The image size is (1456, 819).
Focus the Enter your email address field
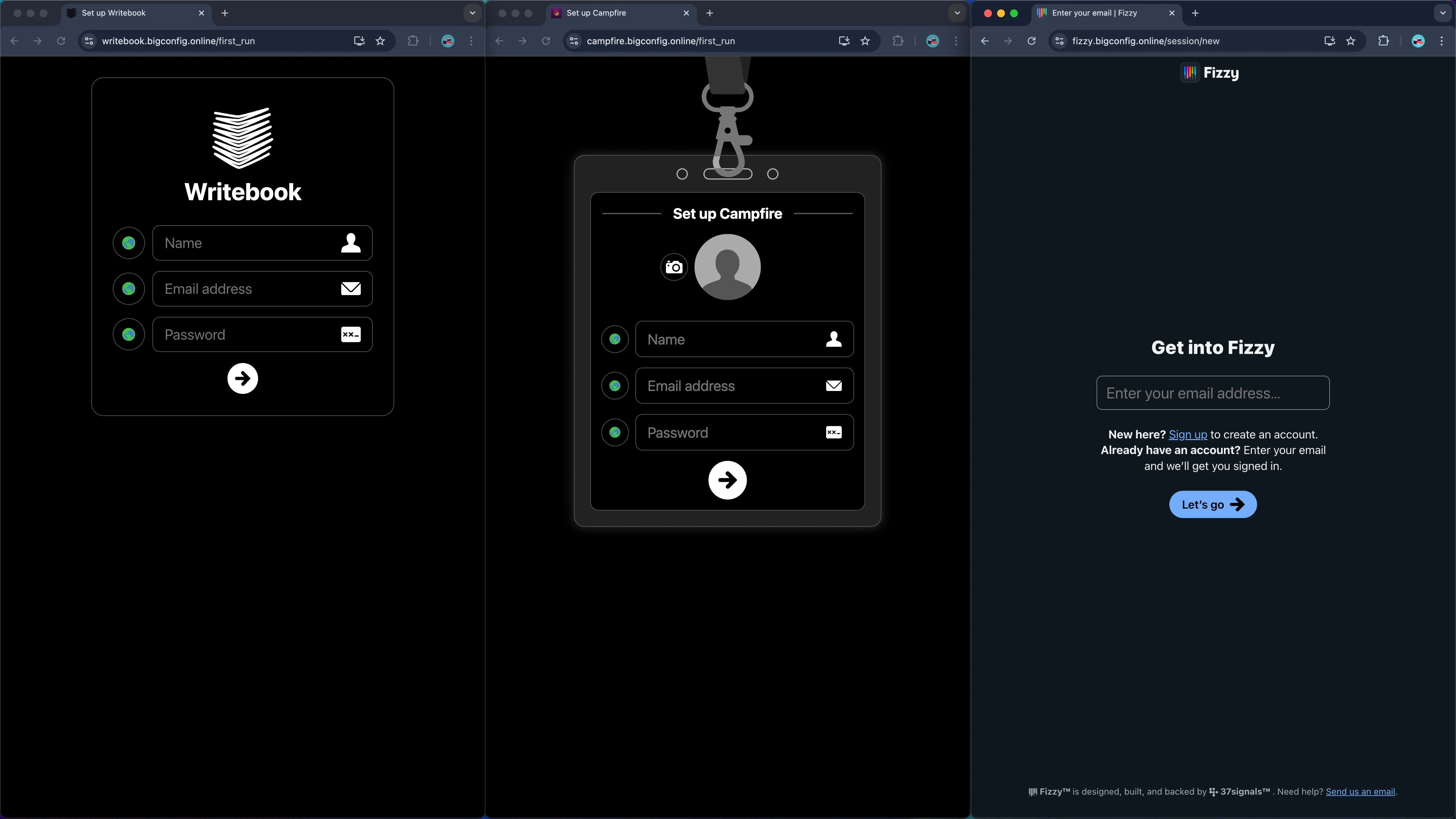(x=1213, y=393)
